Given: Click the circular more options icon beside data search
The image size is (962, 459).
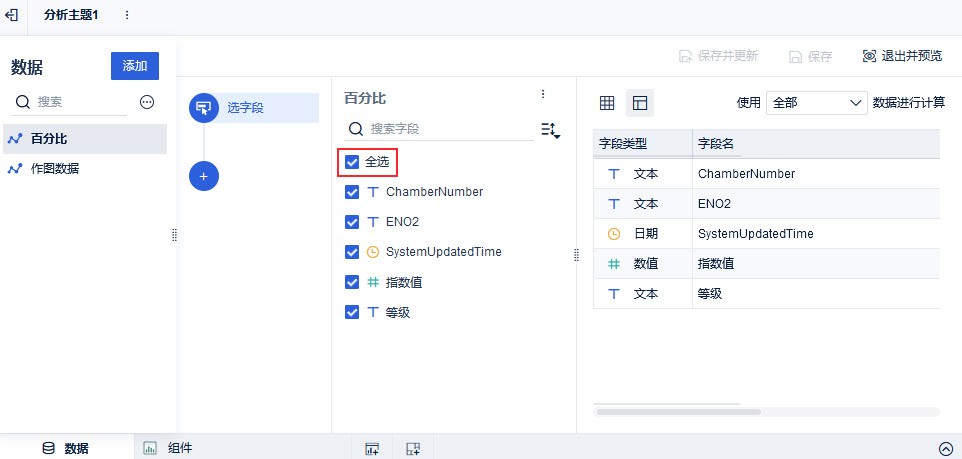Looking at the screenshot, I should 147,102.
